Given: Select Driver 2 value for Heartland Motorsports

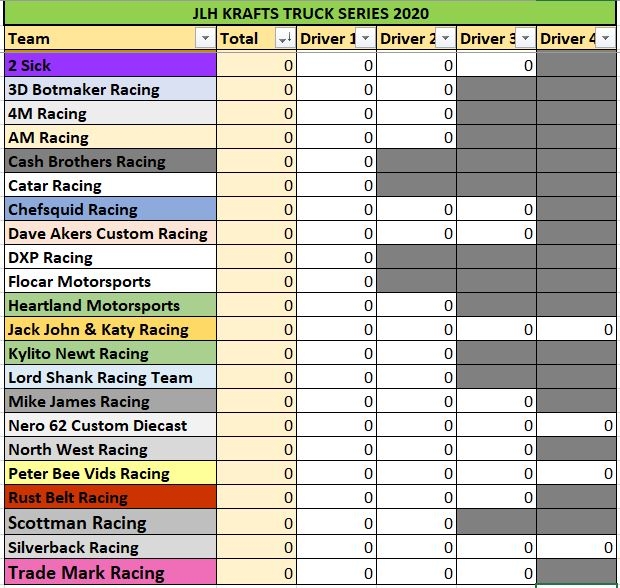Looking at the screenshot, I should pyautogui.click(x=416, y=305).
